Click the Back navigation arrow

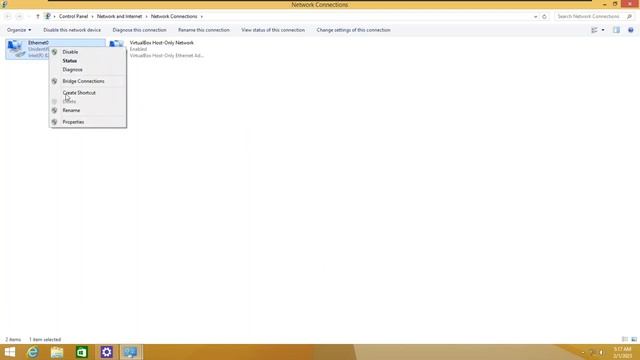click(x=8, y=16)
